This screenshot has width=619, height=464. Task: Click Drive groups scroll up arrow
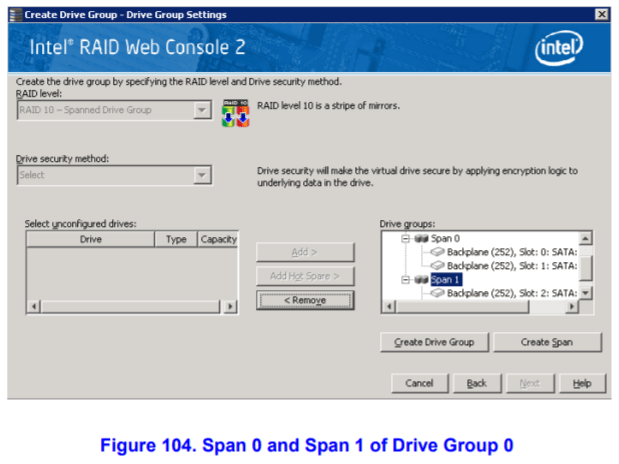click(585, 239)
